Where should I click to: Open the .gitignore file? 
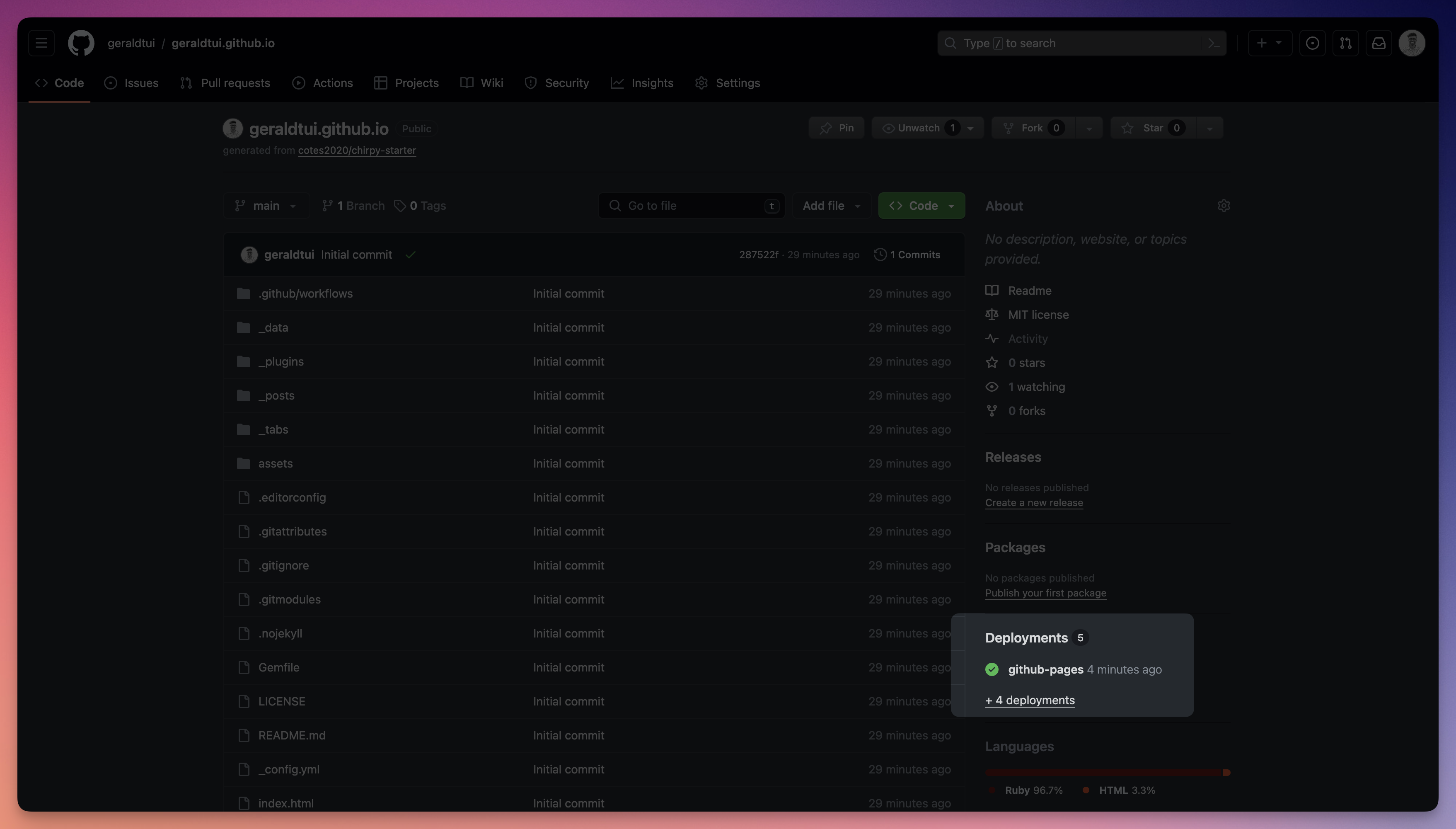coord(283,565)
